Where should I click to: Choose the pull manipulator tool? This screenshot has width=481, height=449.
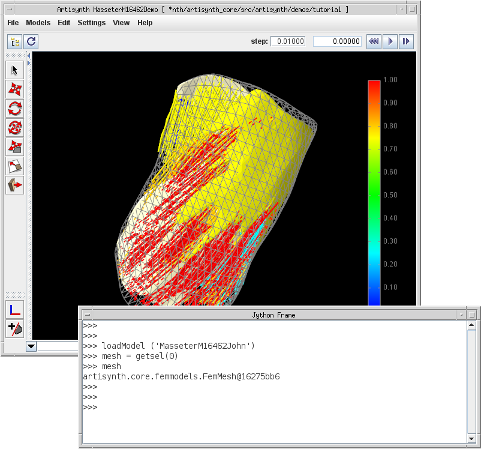click(x=14, y=185)
